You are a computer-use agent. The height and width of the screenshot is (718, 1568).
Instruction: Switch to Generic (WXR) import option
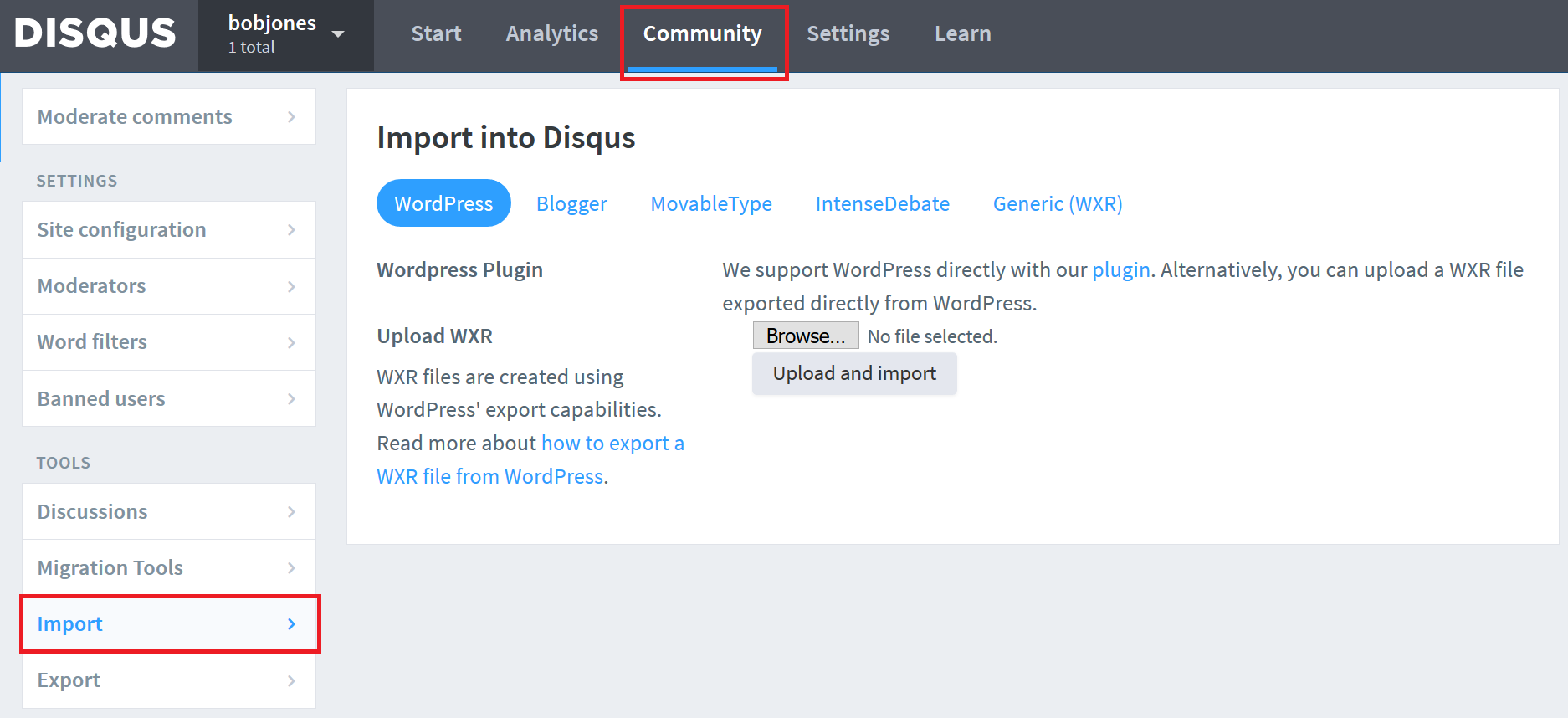click(x=1058, y=203)
